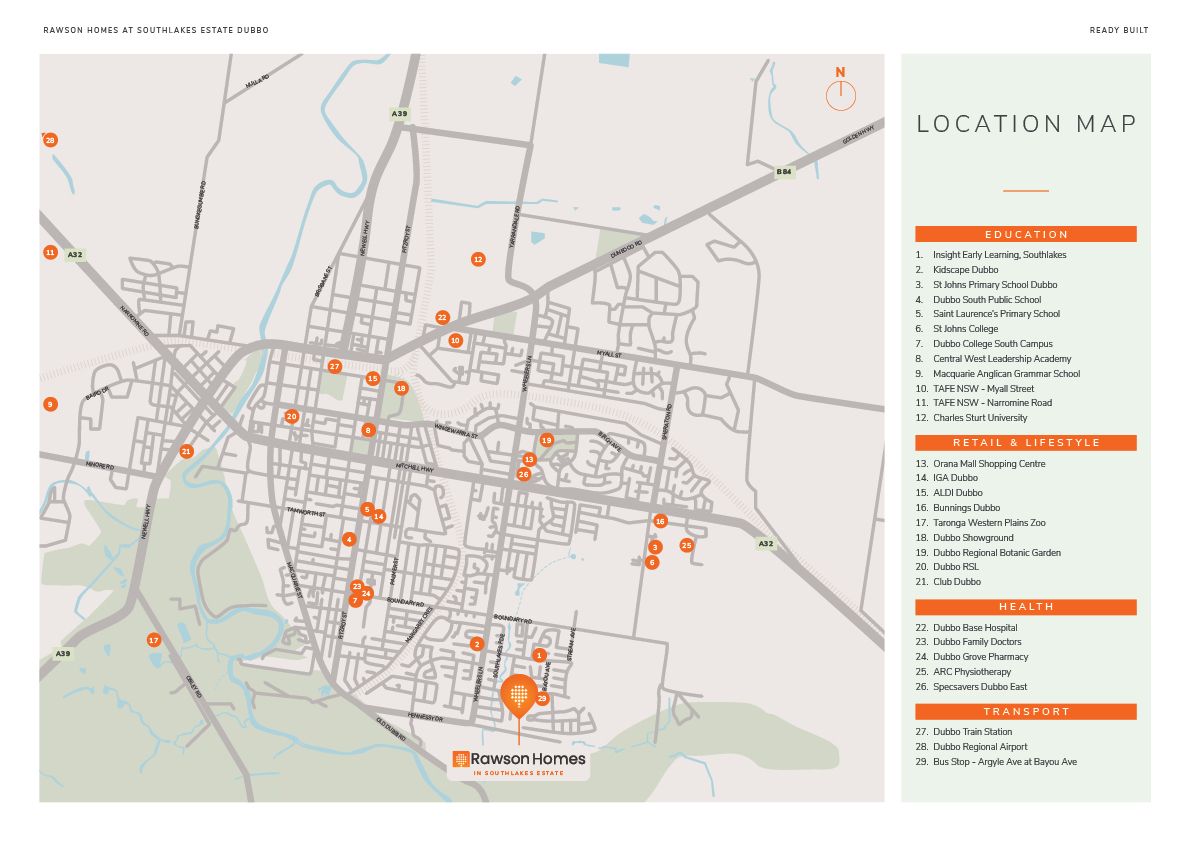Click marker 12 for Charles Sturt University

[478, 260]
